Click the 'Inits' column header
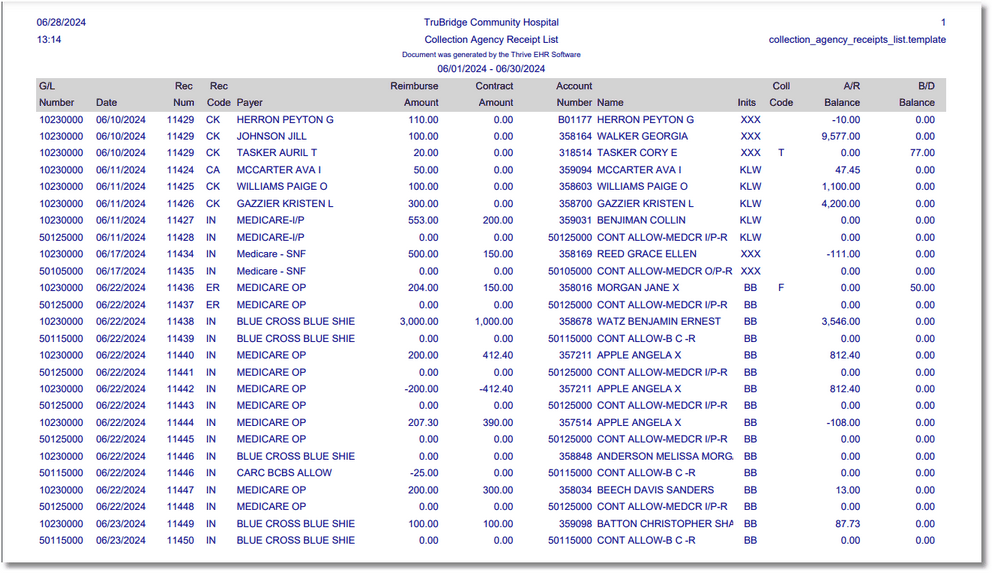Image resolution: width=992 pixels, height=573 pixels. point(747,102)
